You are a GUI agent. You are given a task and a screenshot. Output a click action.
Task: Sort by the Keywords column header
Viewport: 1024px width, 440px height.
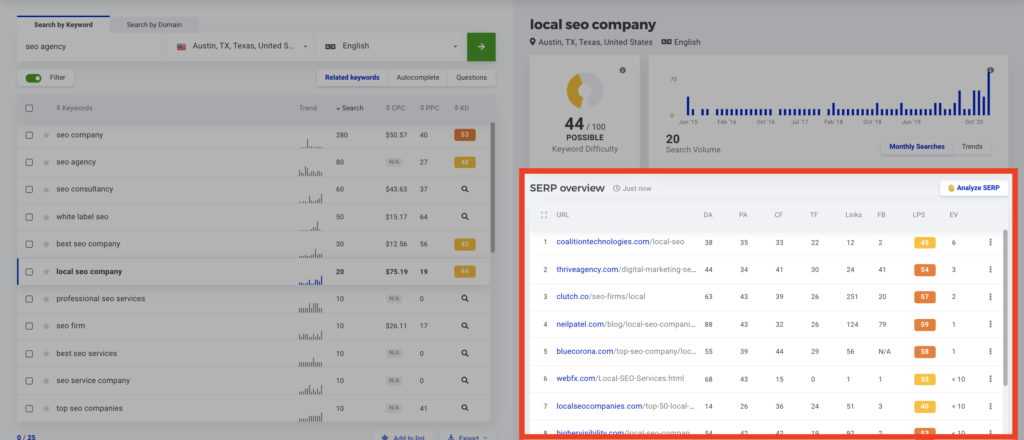74,108
